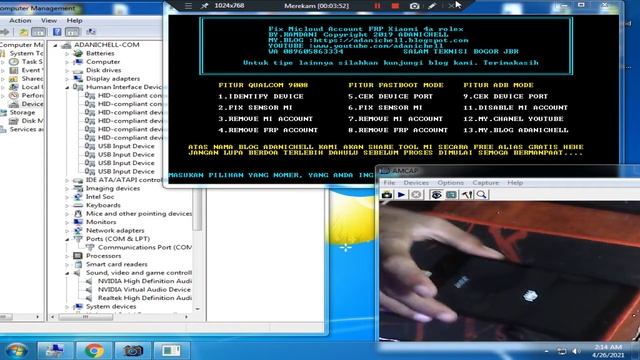
Task: Open Chrome from the taskbar
Action: 94,351
